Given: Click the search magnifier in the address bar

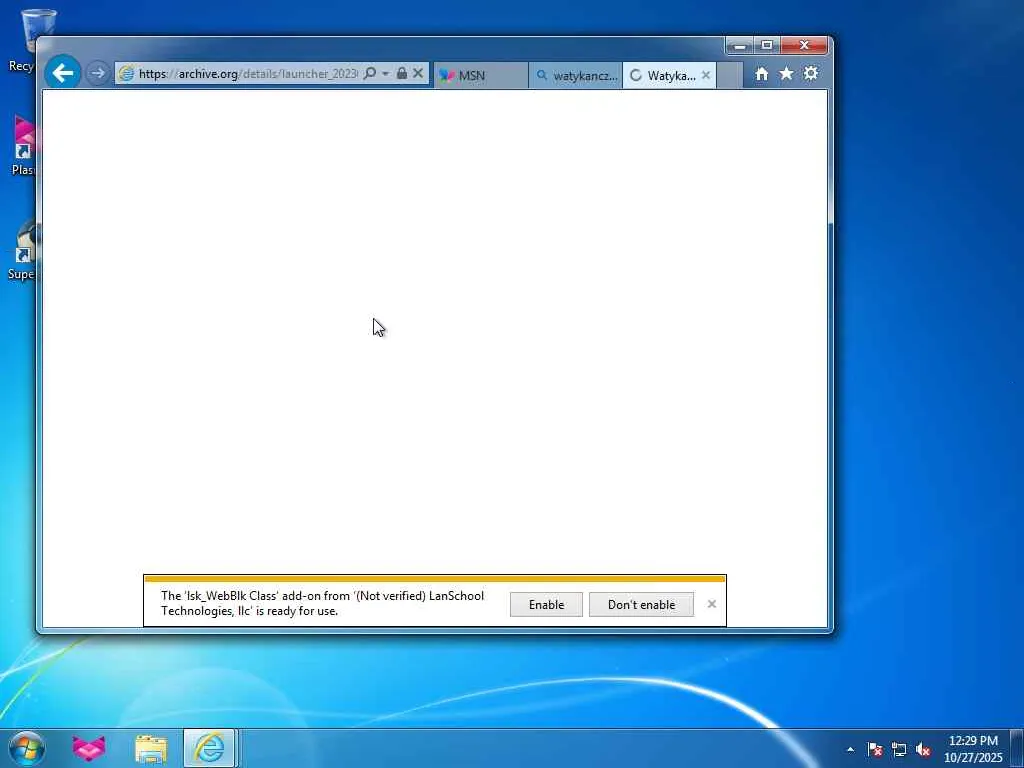Looking at the screenshot, I should (x=370, y=73).
